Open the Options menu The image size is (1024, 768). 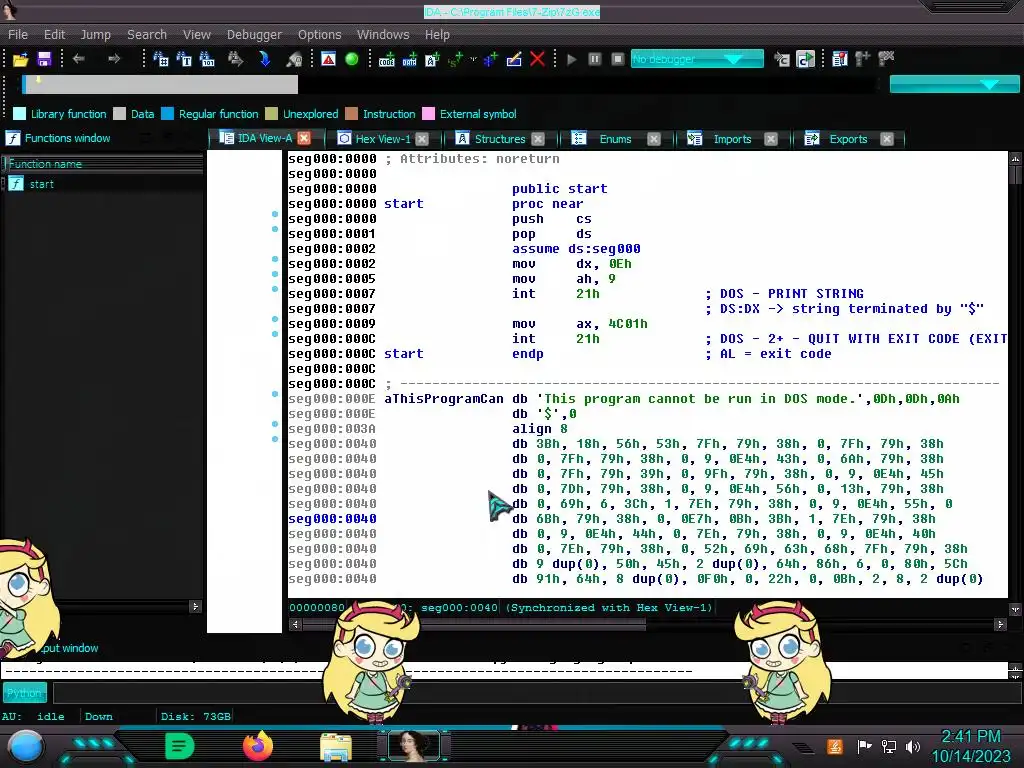(x=319, y=35)
